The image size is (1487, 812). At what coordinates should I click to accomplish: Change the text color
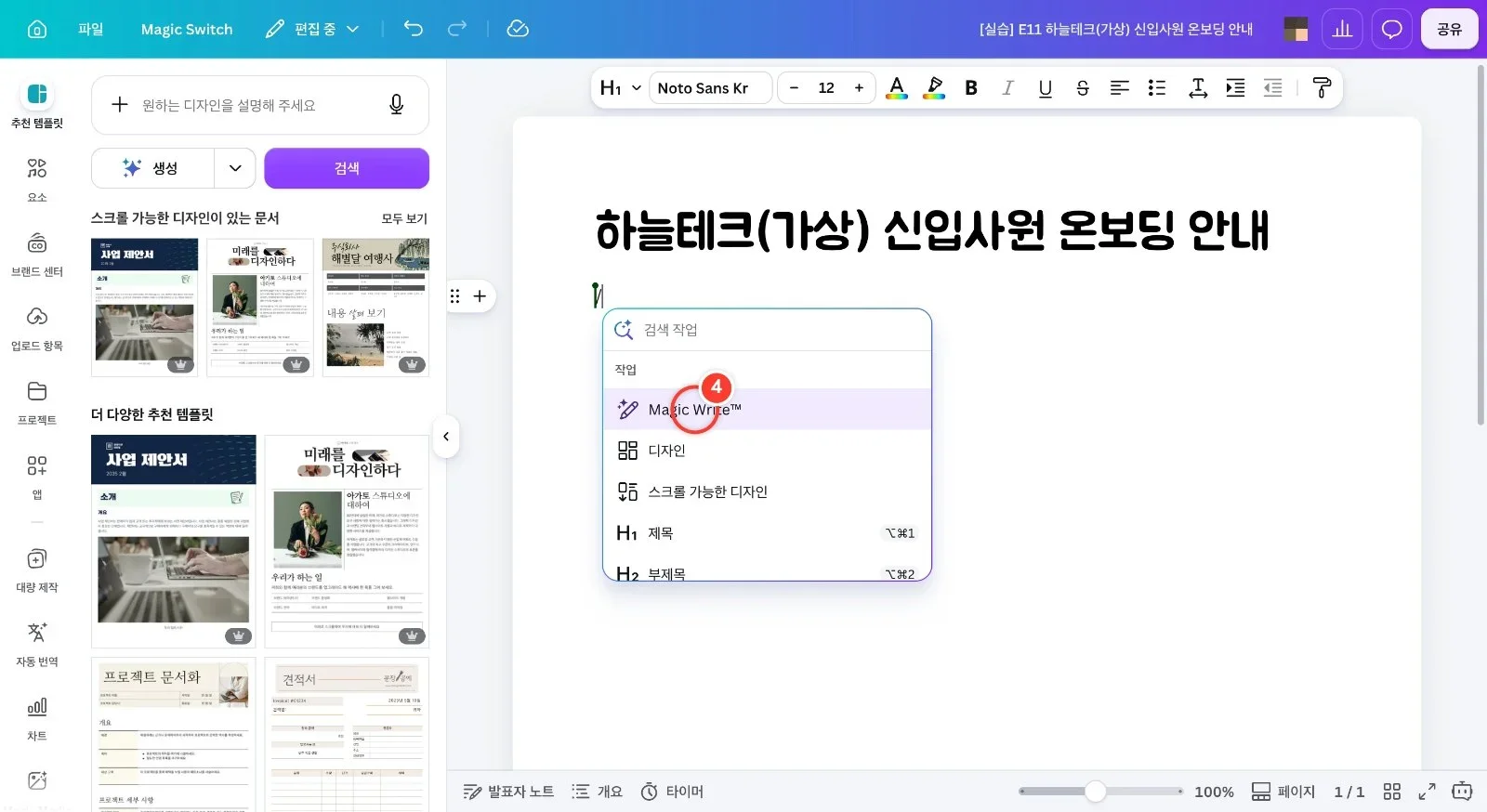(897, 87)
